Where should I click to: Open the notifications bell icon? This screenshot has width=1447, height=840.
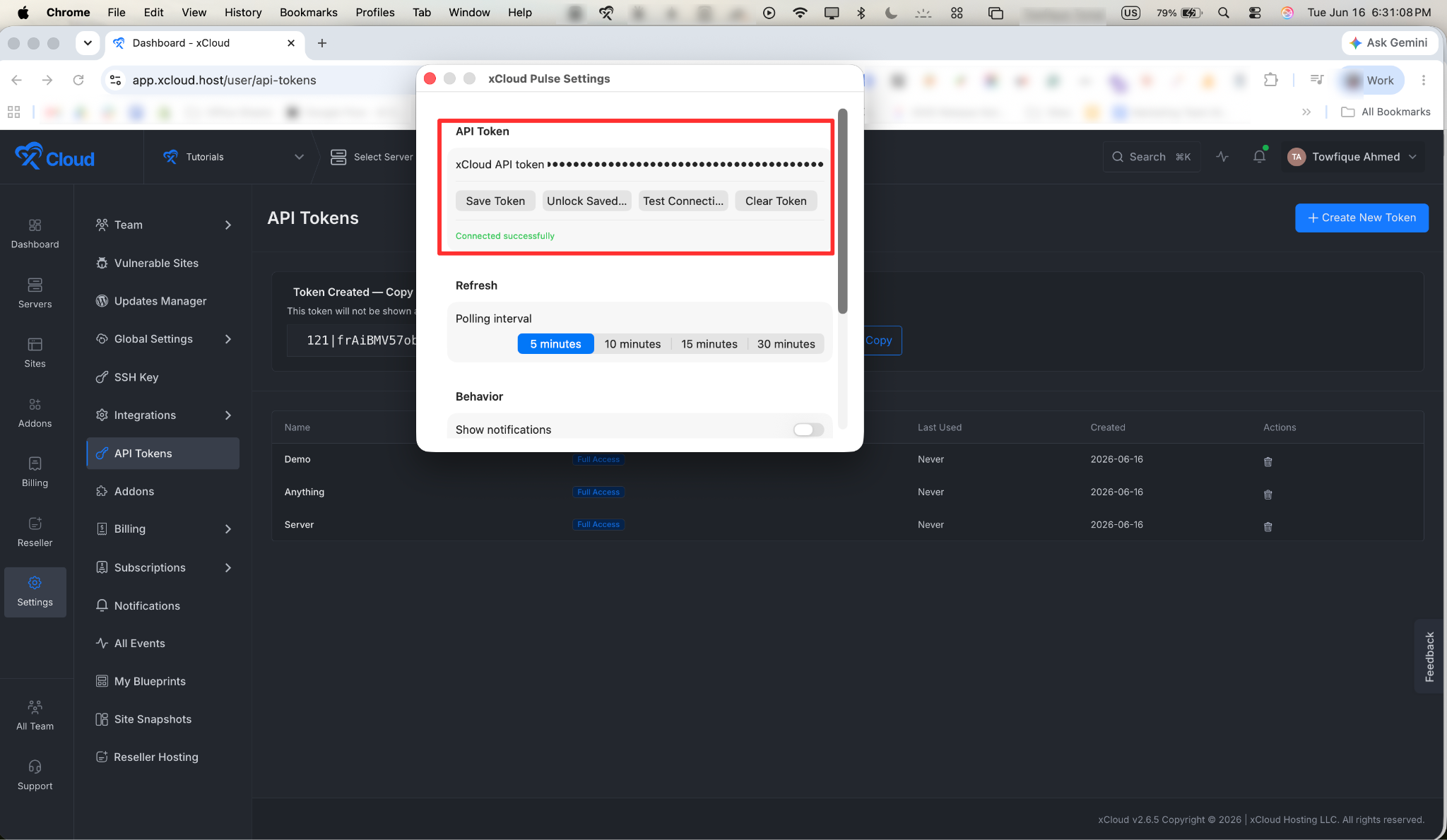(x=1259, y=157)
